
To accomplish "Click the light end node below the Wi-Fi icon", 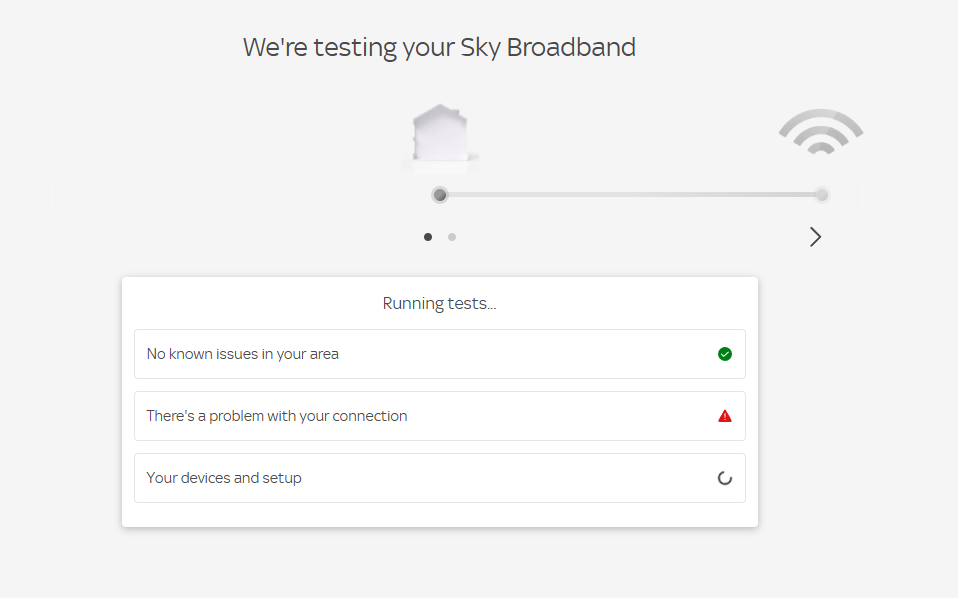I will point(821,195).
